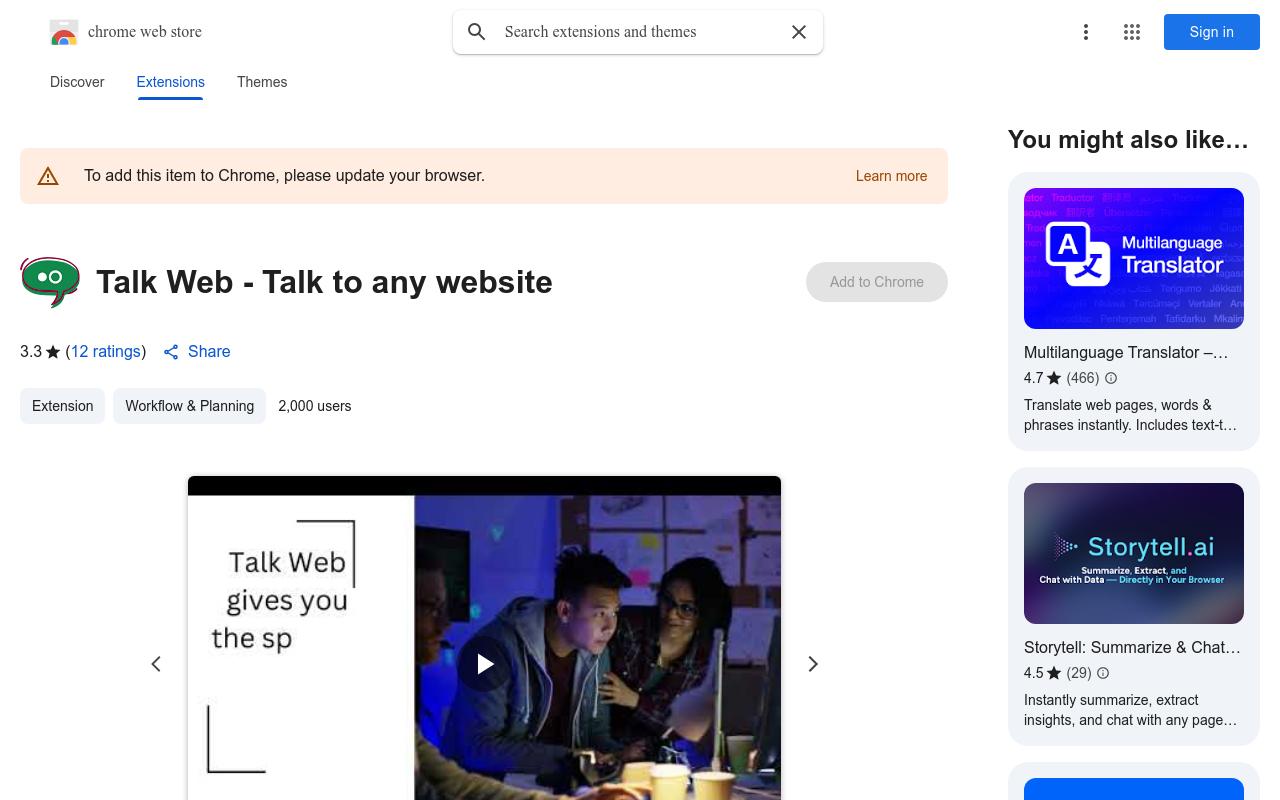Click the Talk Web video thumbnail text panel
Screen dimensions: 1280x800
[301, 647]
